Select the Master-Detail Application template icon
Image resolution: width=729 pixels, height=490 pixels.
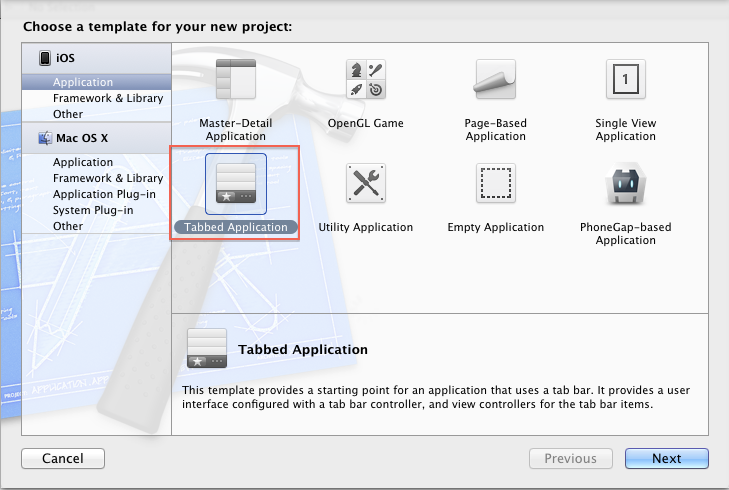[x=236, y=79]
